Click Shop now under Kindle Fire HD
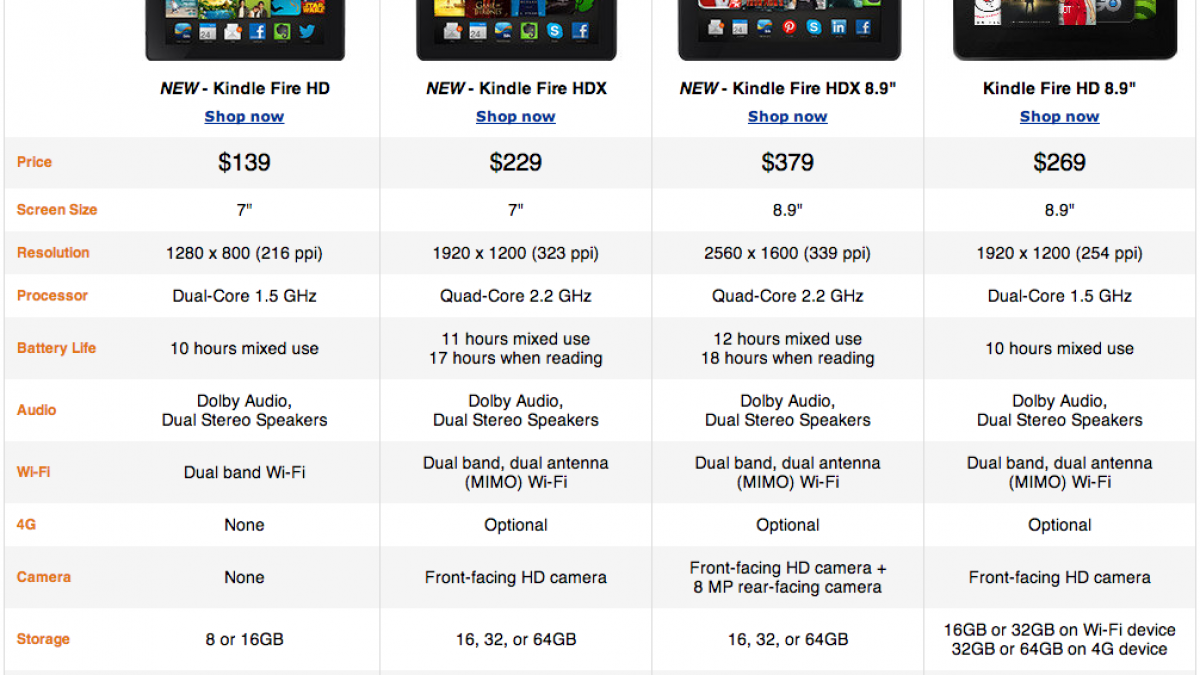The width and height of the screenshot is (1200, 675). (244, 116)
